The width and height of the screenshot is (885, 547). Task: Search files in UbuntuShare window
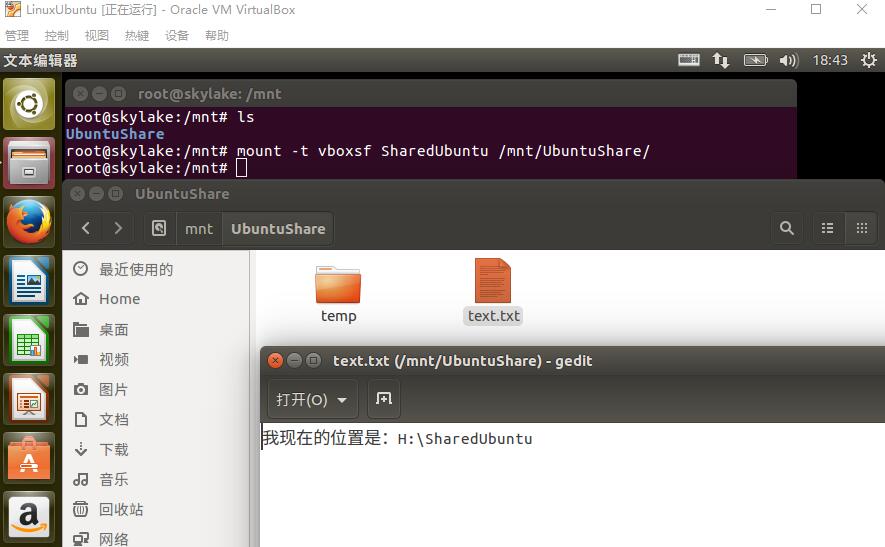click(787, 228)
